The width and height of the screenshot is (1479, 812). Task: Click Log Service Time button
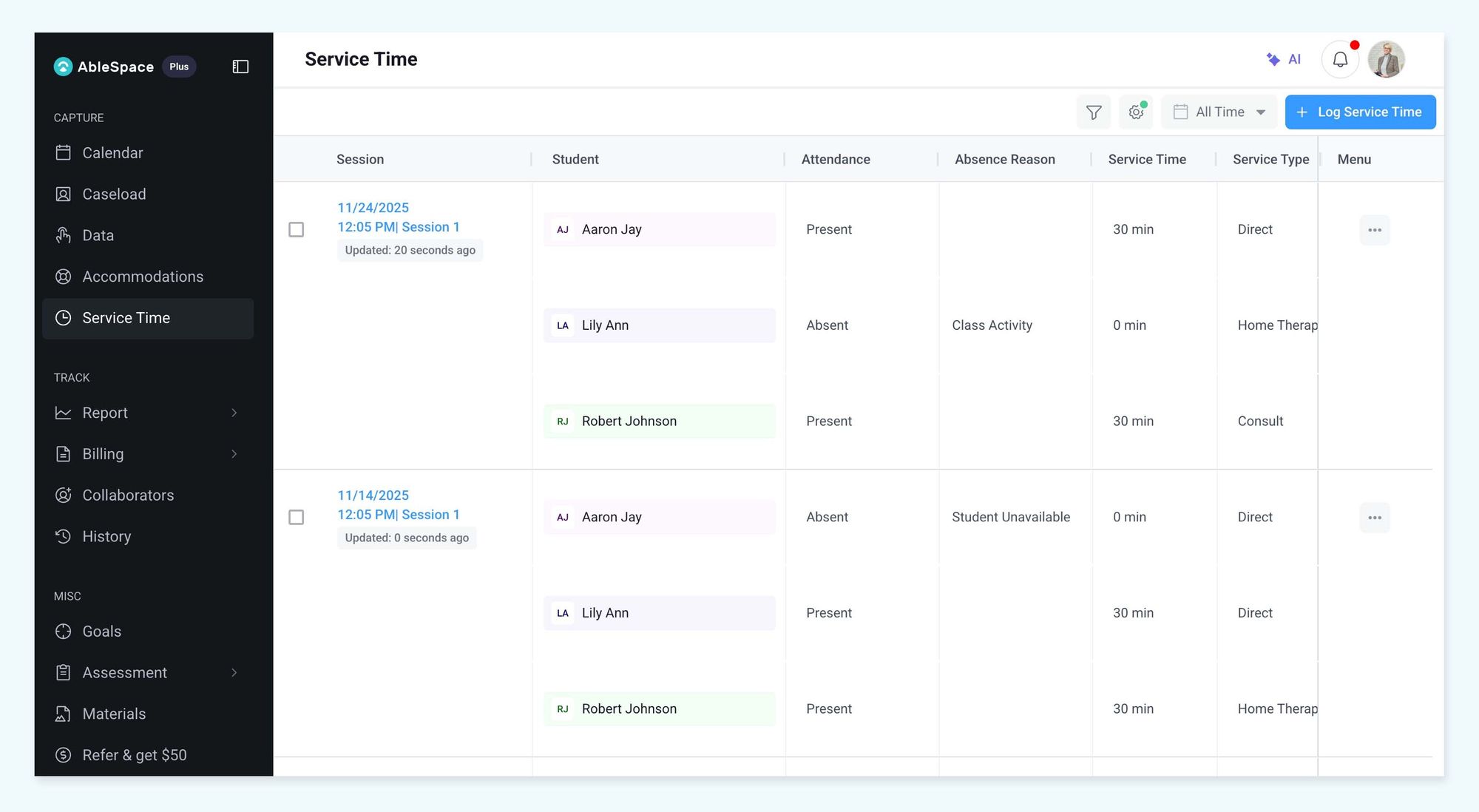coord(1360,112)
